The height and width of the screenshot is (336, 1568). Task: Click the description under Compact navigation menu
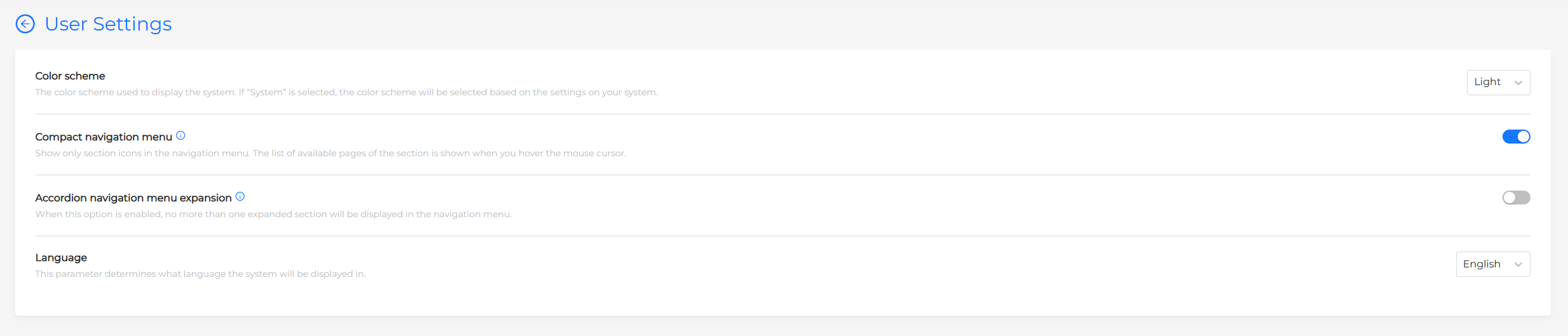pos(330,153)
